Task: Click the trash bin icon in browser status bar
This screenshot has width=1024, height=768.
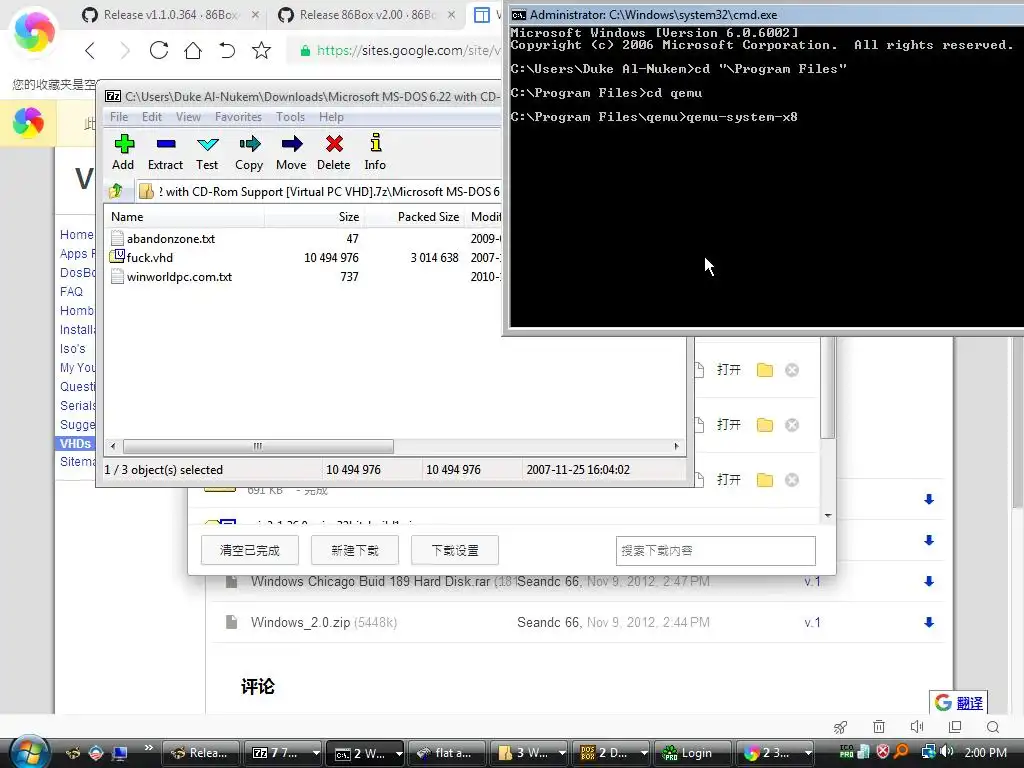Action: (x=879, y=727)
